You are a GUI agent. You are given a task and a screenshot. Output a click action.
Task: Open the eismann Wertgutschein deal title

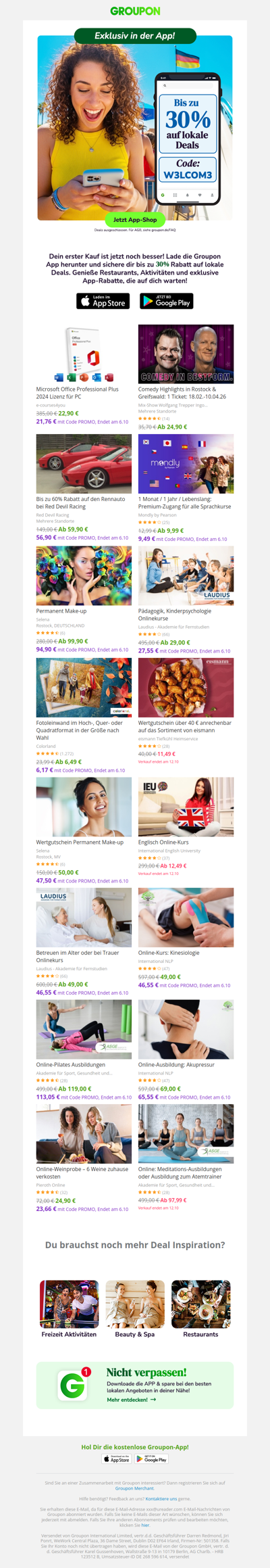coord(185,726)
